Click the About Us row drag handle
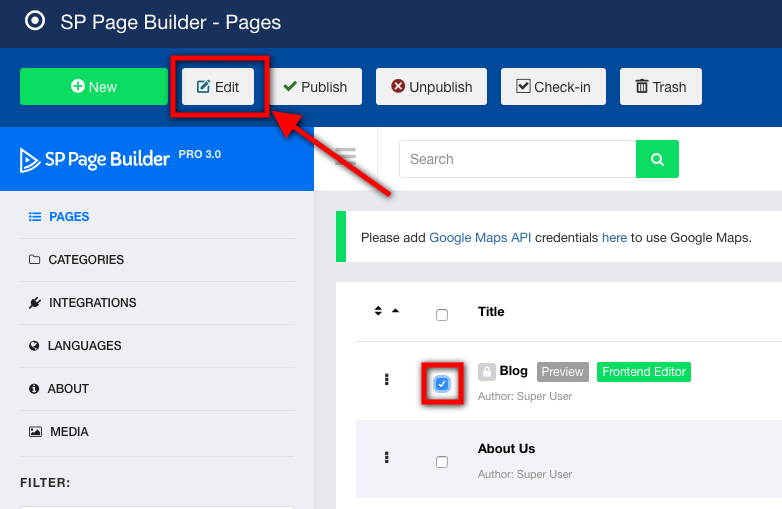Viewport: 782px width, 509px height. click(387, 458)
